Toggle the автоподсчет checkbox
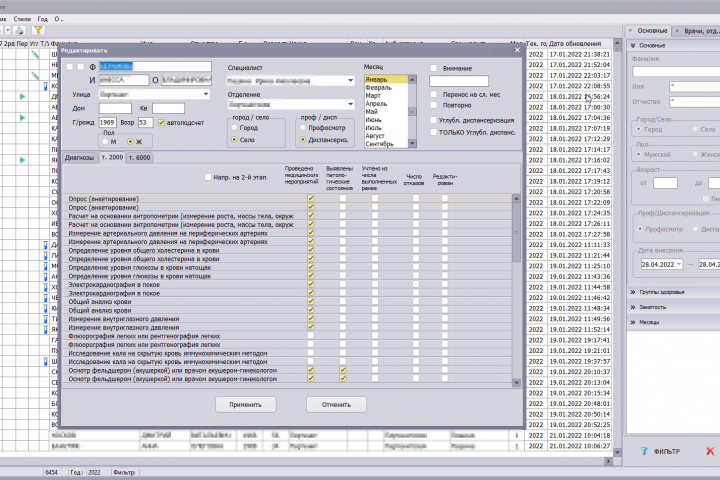This screenshot has height=480, width=720. pyautogui.click(x=161, y=123)
